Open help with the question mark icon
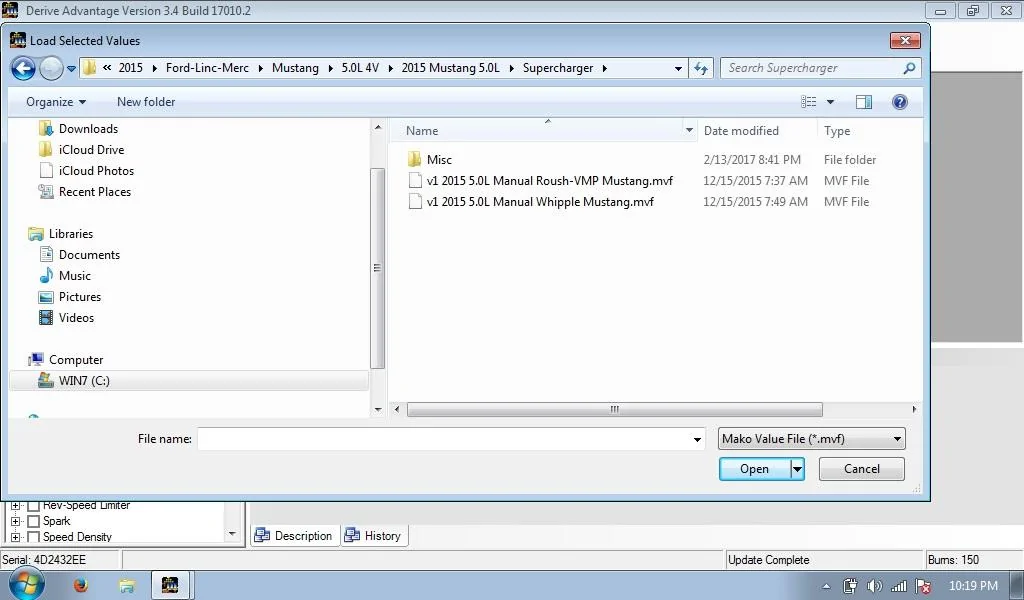1024x600 pixels. 899,102
